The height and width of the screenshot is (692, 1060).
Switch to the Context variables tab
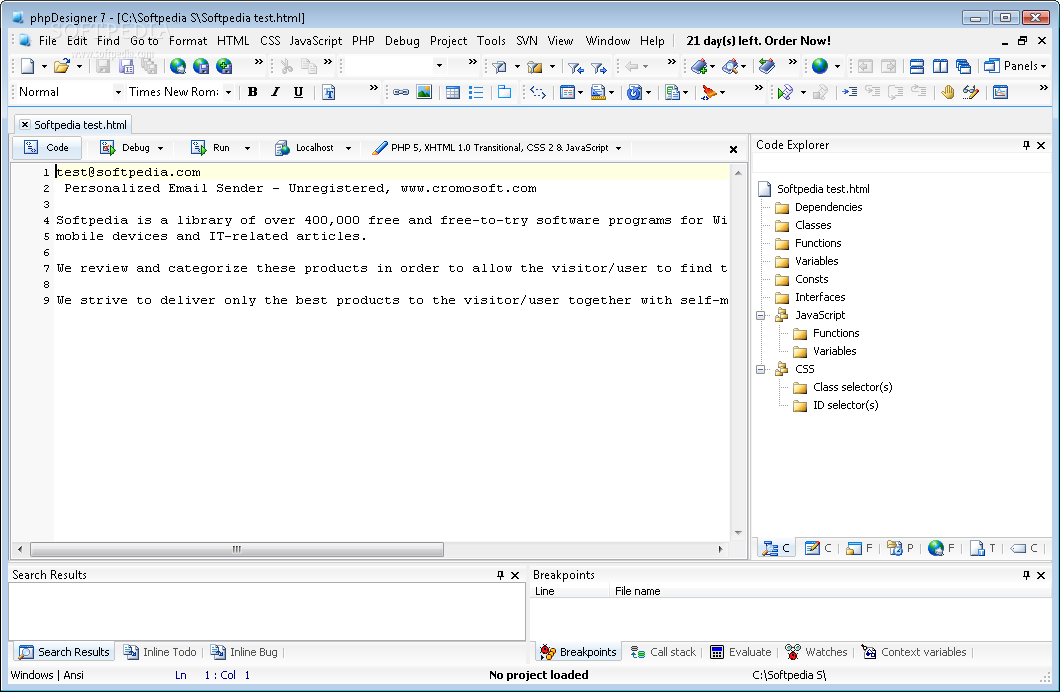tap(914, 652)
